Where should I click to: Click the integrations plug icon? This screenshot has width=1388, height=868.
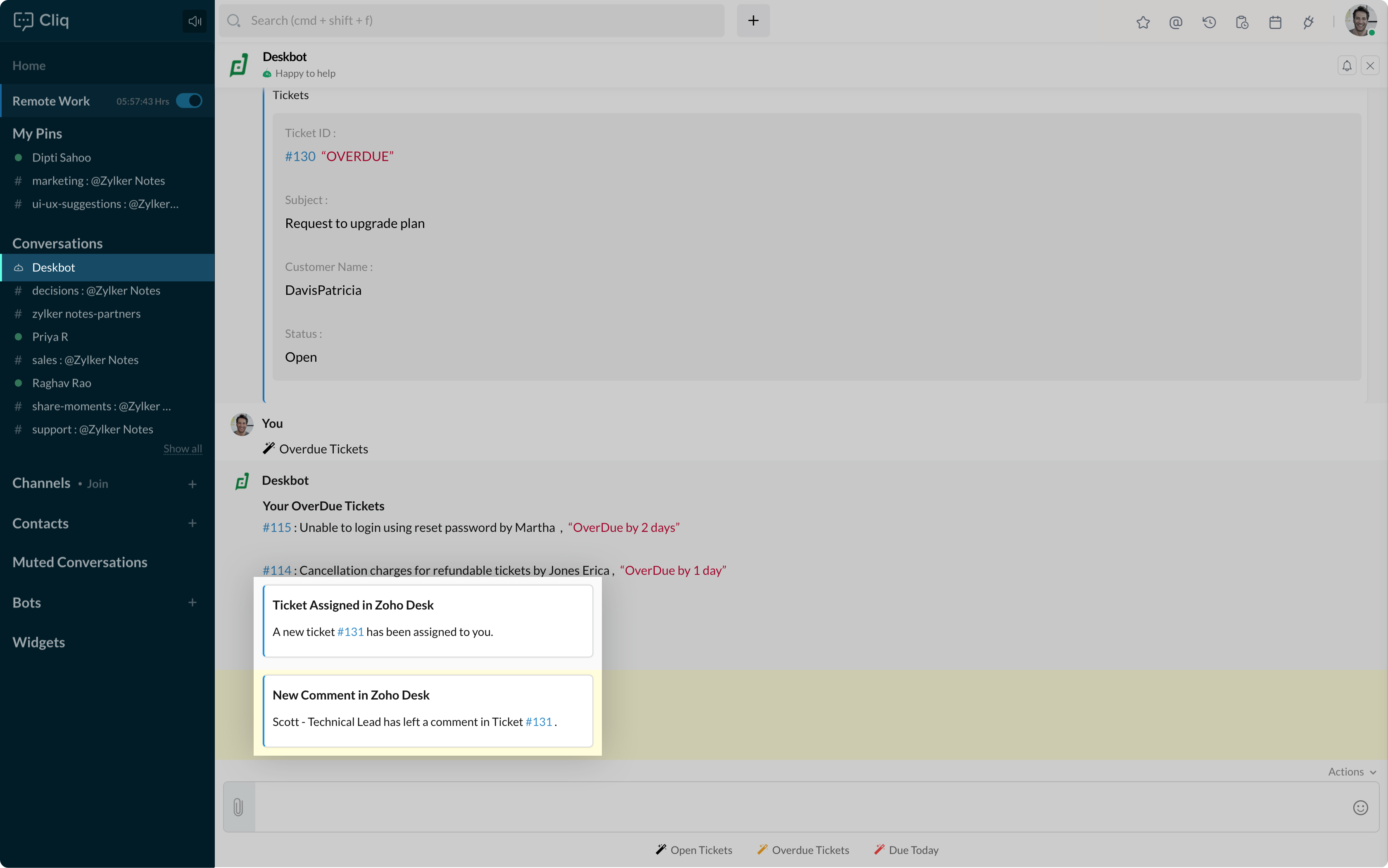coord(1308,22)
